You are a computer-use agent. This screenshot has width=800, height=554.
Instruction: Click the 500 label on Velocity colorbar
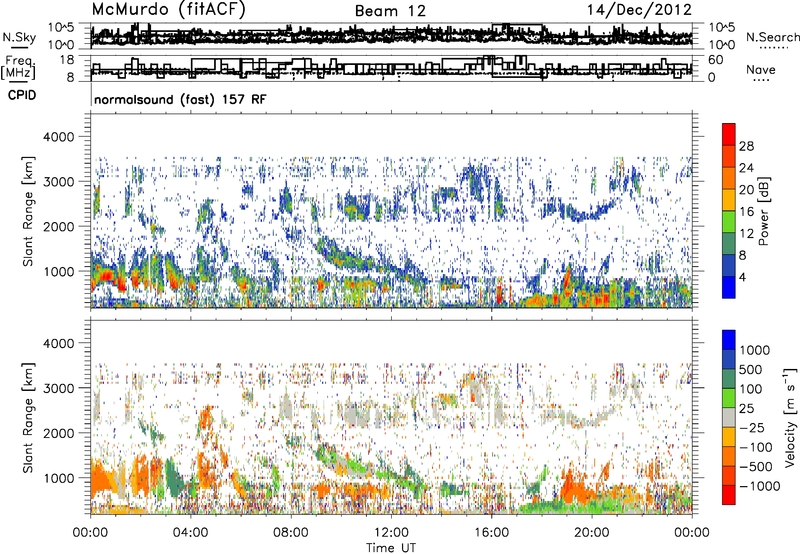point(751,370)
